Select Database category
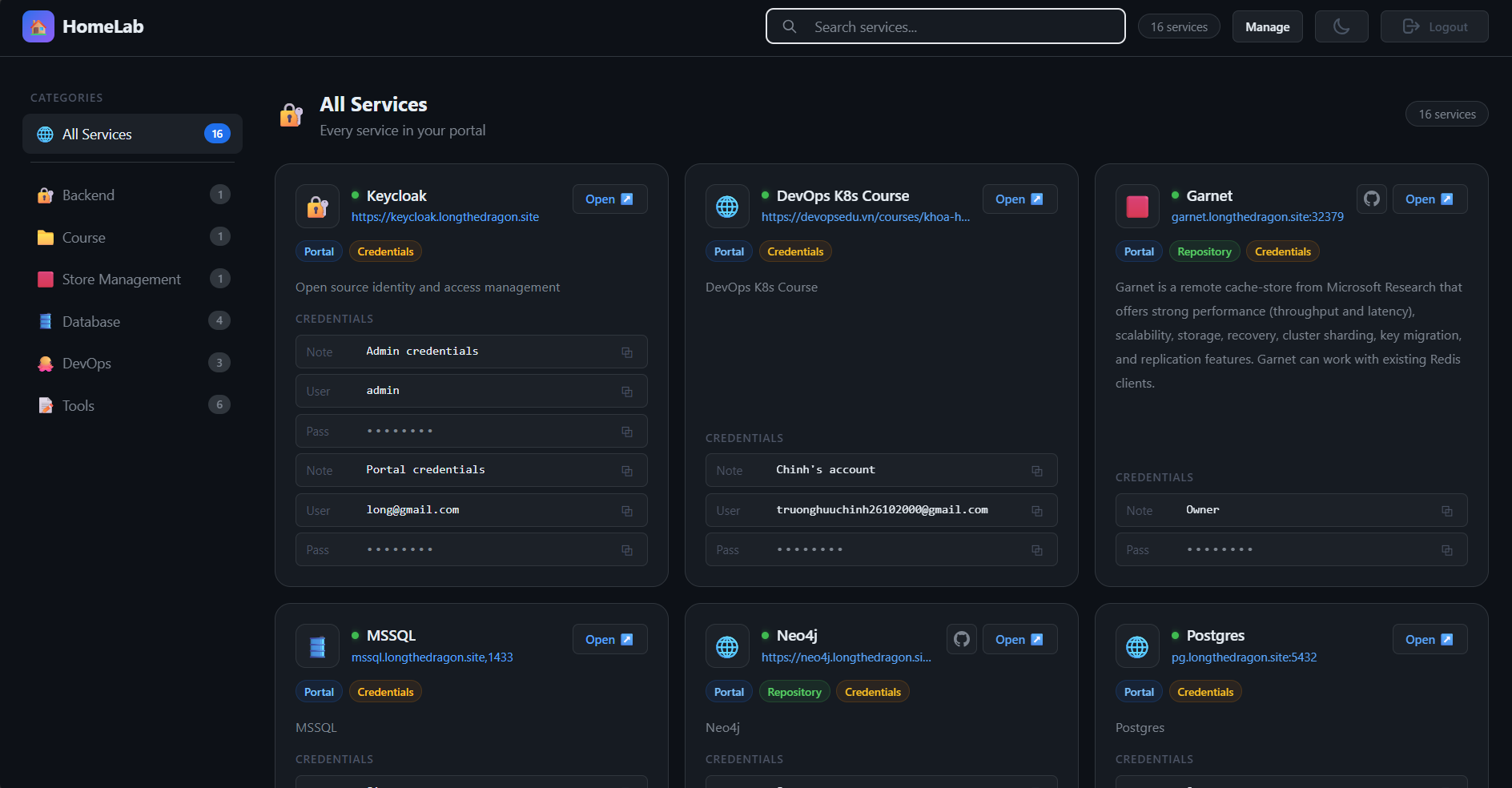 tap(132, 322)
